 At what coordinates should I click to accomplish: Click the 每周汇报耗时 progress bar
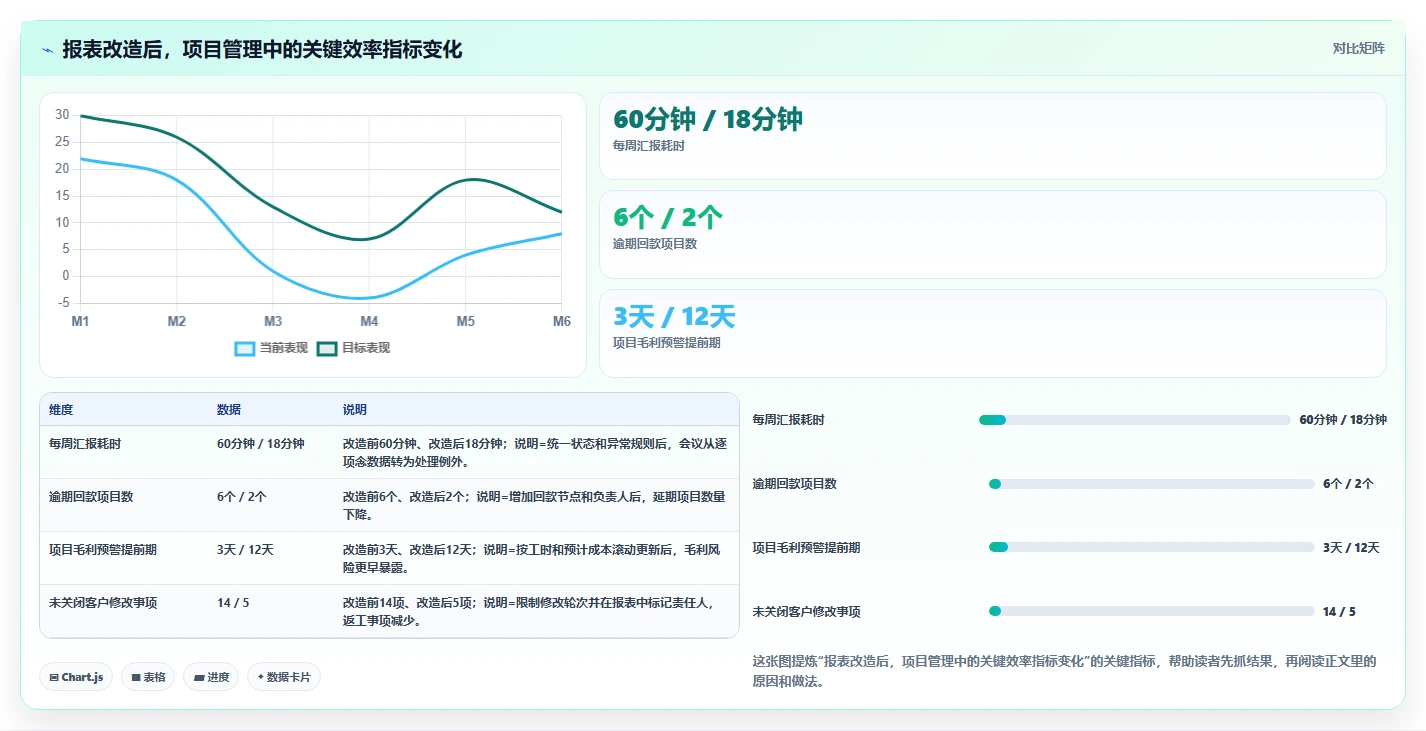1135,420
